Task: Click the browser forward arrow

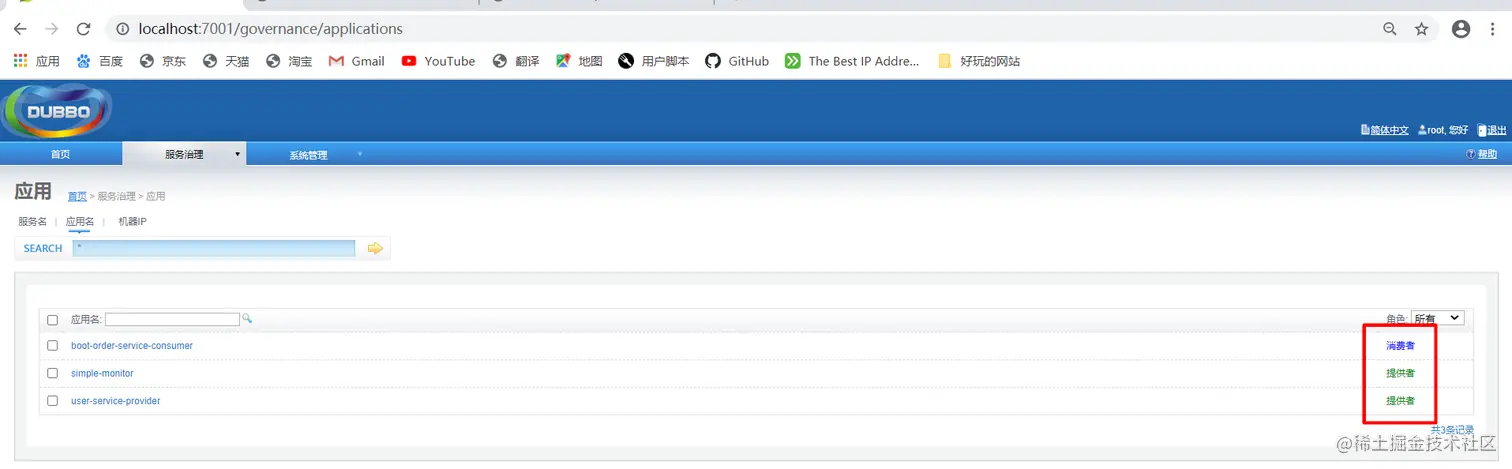Action: [x=51, y=29]
